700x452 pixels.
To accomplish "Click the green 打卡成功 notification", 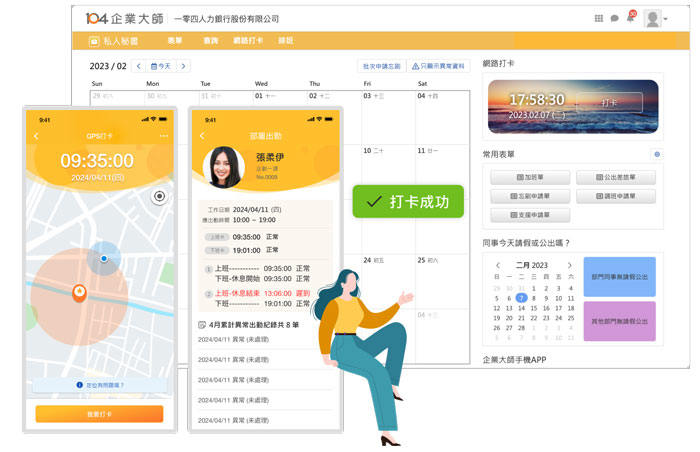I will pyautogui.click(x=408, y=202).
